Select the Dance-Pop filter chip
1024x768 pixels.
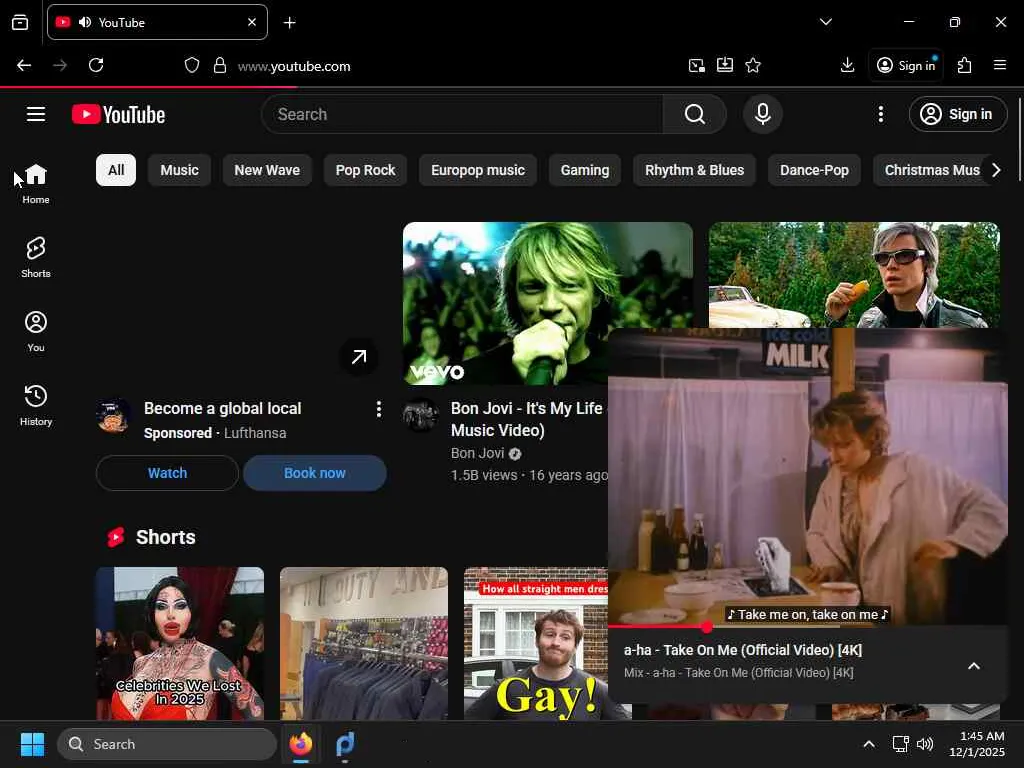(x=814, y=170)
